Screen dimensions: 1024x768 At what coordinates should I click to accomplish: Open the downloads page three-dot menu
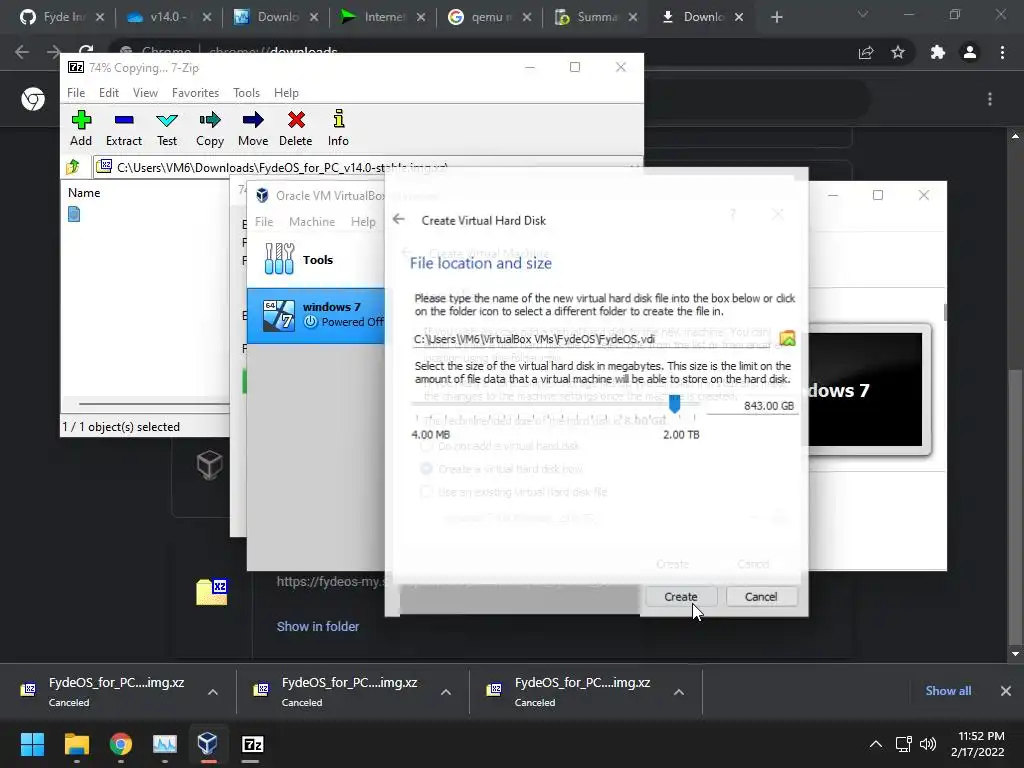point(990,99)
